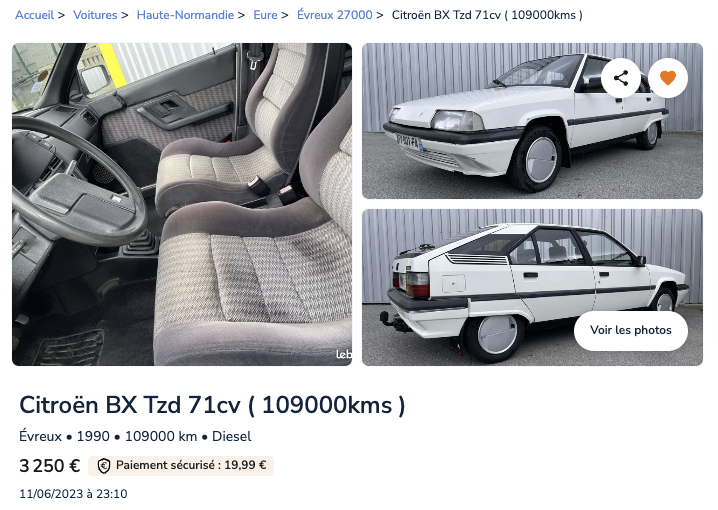The image size is (718, 510).
Task: Click the share icon on the photo
Action: pos(620,78)
